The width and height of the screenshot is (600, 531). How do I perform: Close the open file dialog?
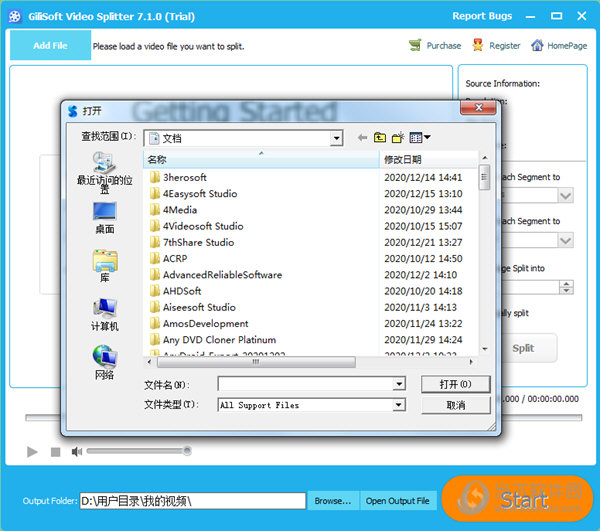tap(478, 108)
